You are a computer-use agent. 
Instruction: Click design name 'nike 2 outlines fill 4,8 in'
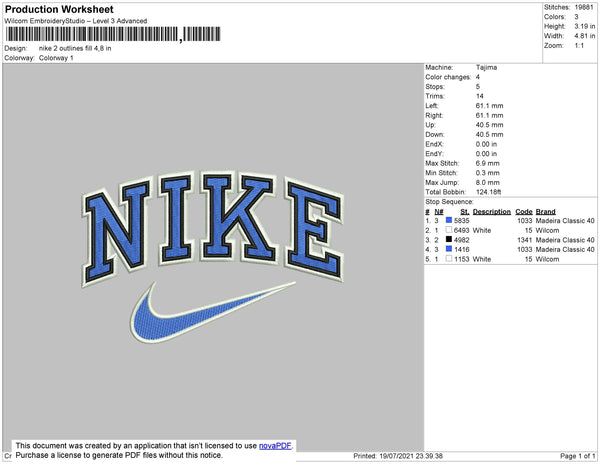tap(75, 49)
